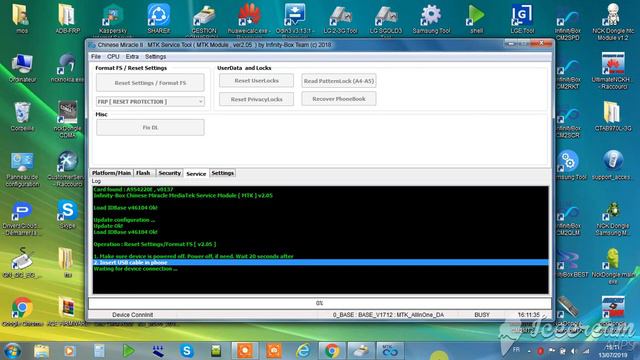Launch the UltimateNCKH Raccourci shortcut
This screenshot has width=640, height=360.
[x=613, y=70]
